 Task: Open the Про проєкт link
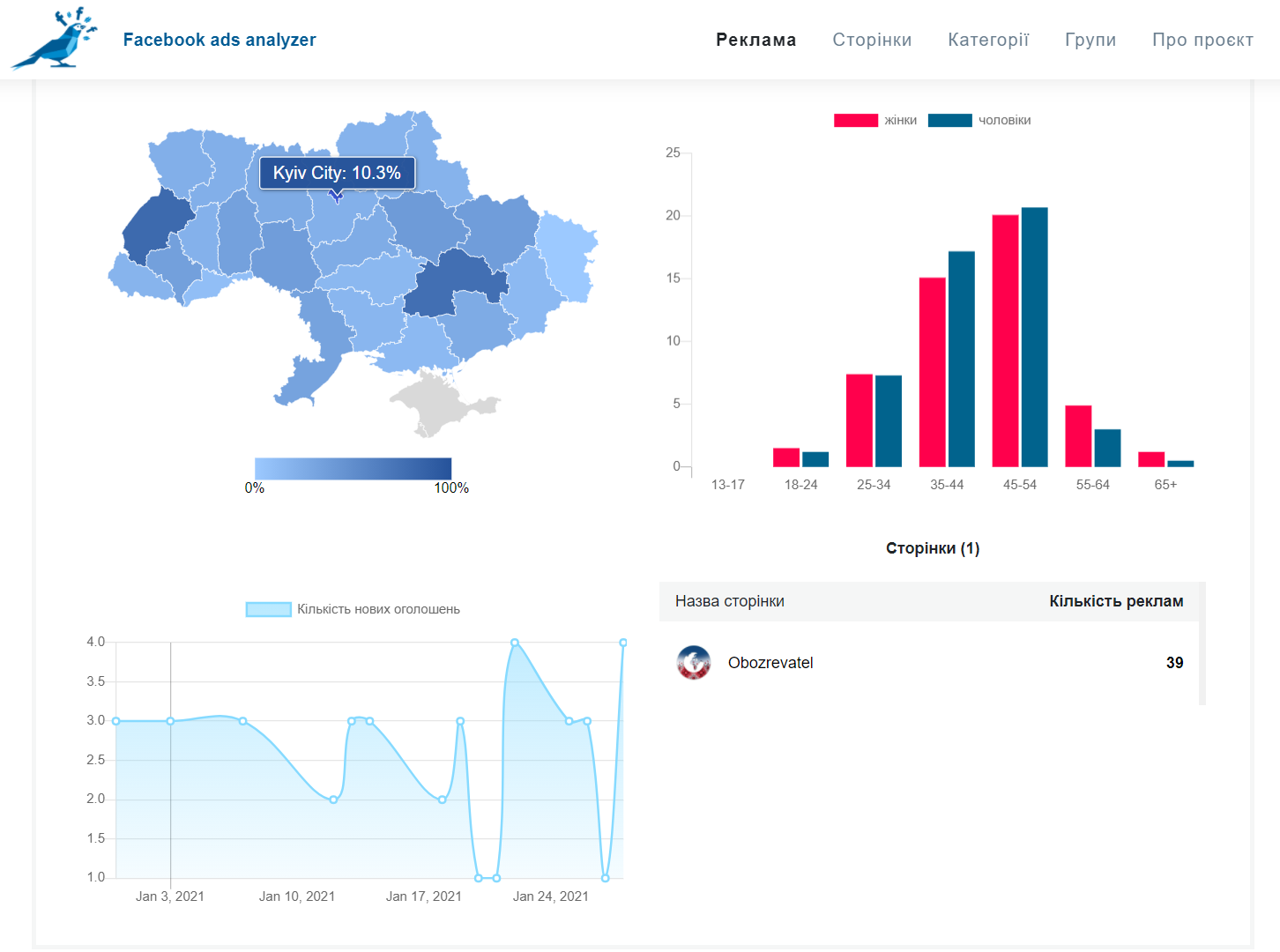tap(1202, 40)
